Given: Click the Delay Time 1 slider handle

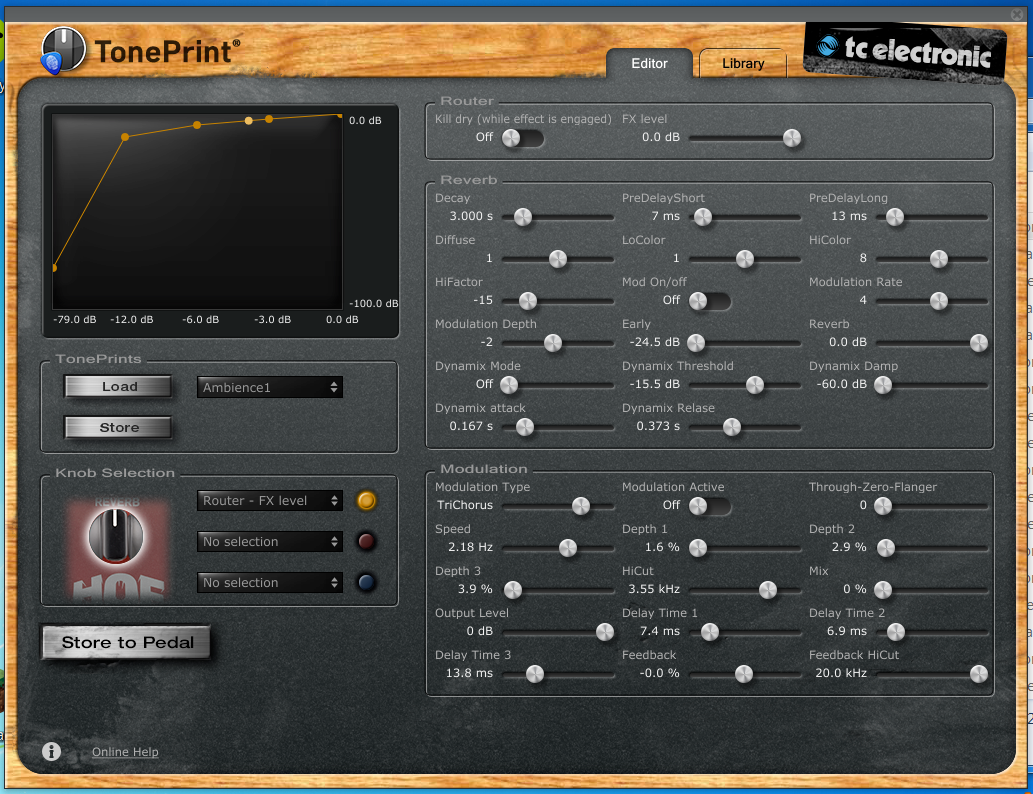Looking at the screenshot, I should (x=710, y=632).
